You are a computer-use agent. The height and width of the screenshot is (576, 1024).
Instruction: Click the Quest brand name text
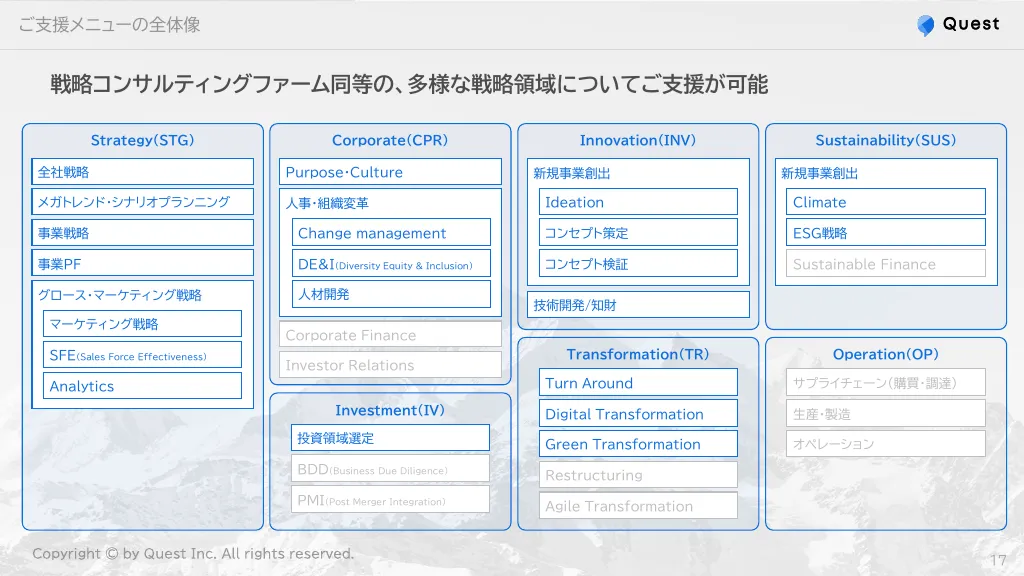point(971,24)
